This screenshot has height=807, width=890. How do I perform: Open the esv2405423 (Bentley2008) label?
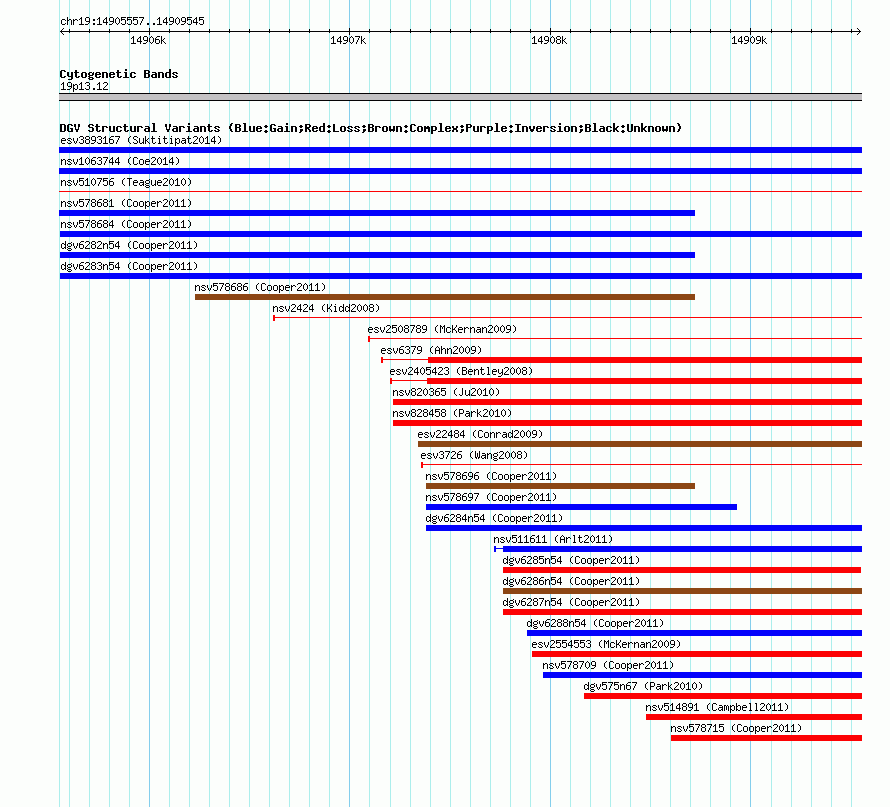coord(461,371)
